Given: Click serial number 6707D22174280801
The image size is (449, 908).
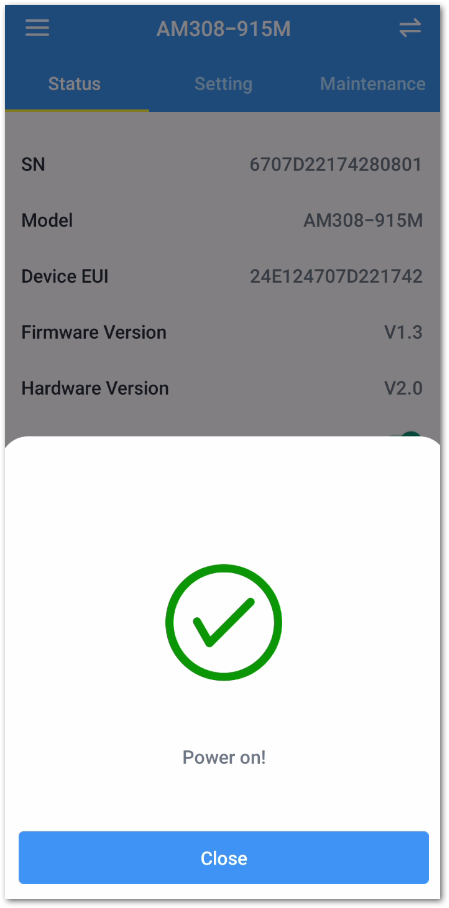Looking at the screenshot, I should click(x=335, y=165).
